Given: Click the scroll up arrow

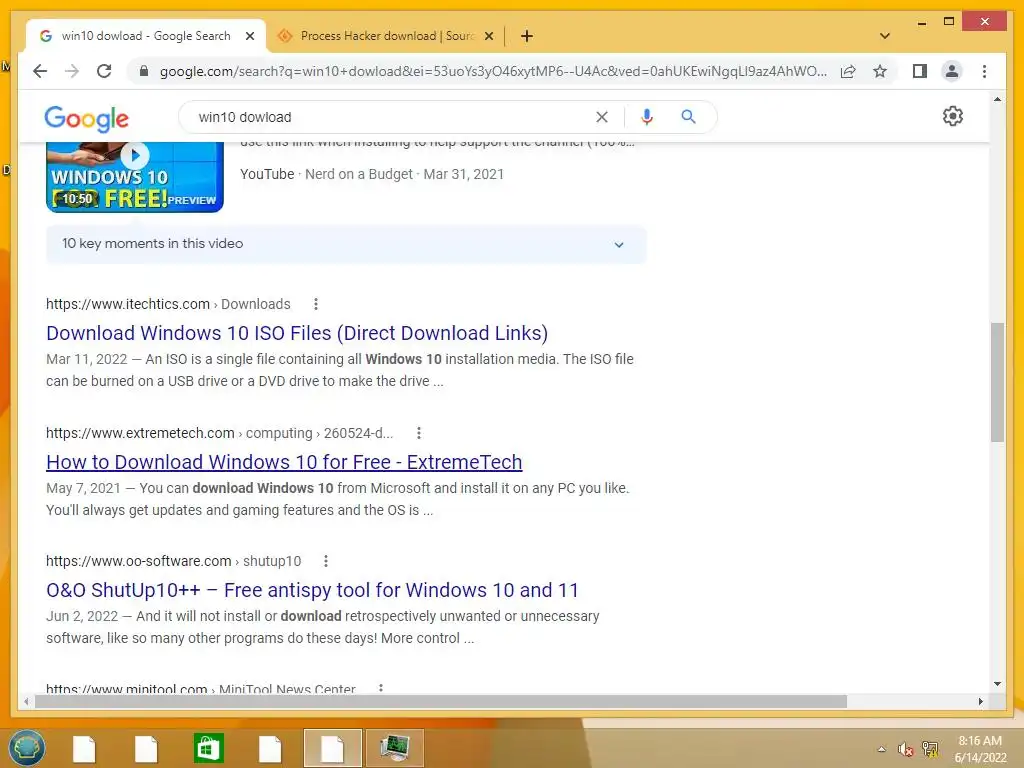Looking at the screenshot, I should click(997, 99).
